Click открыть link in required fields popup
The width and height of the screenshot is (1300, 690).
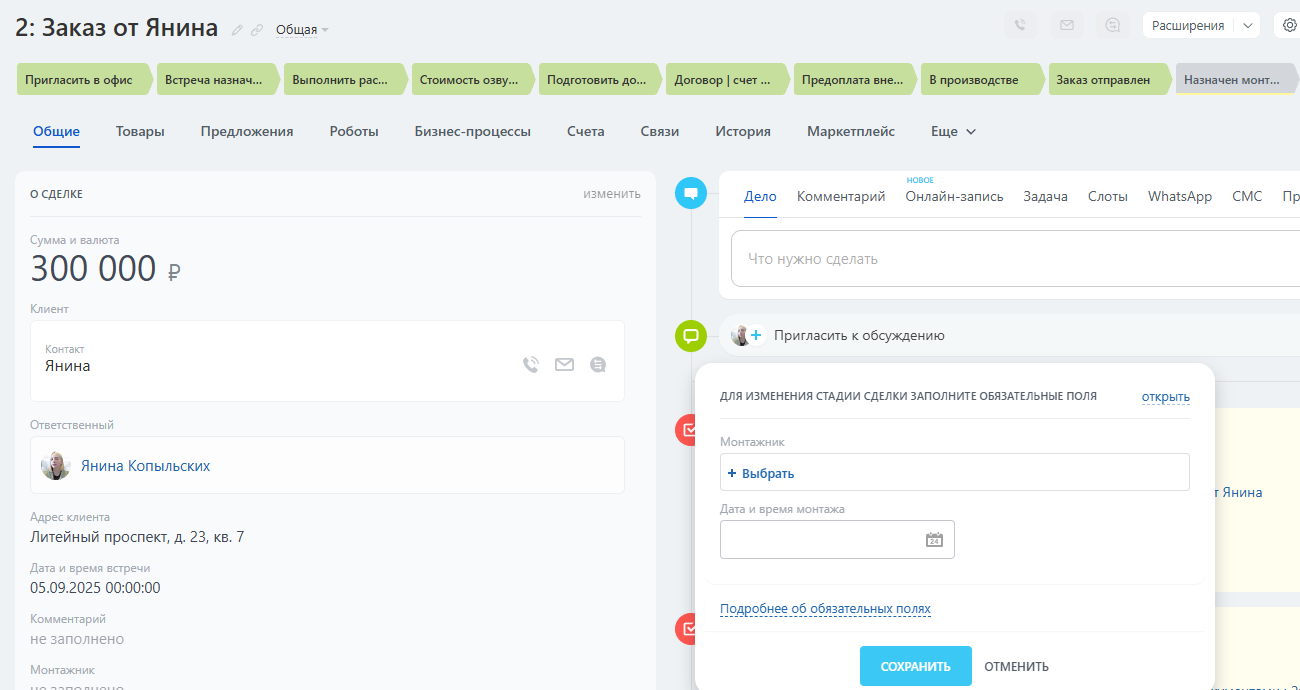[1166, 397]
